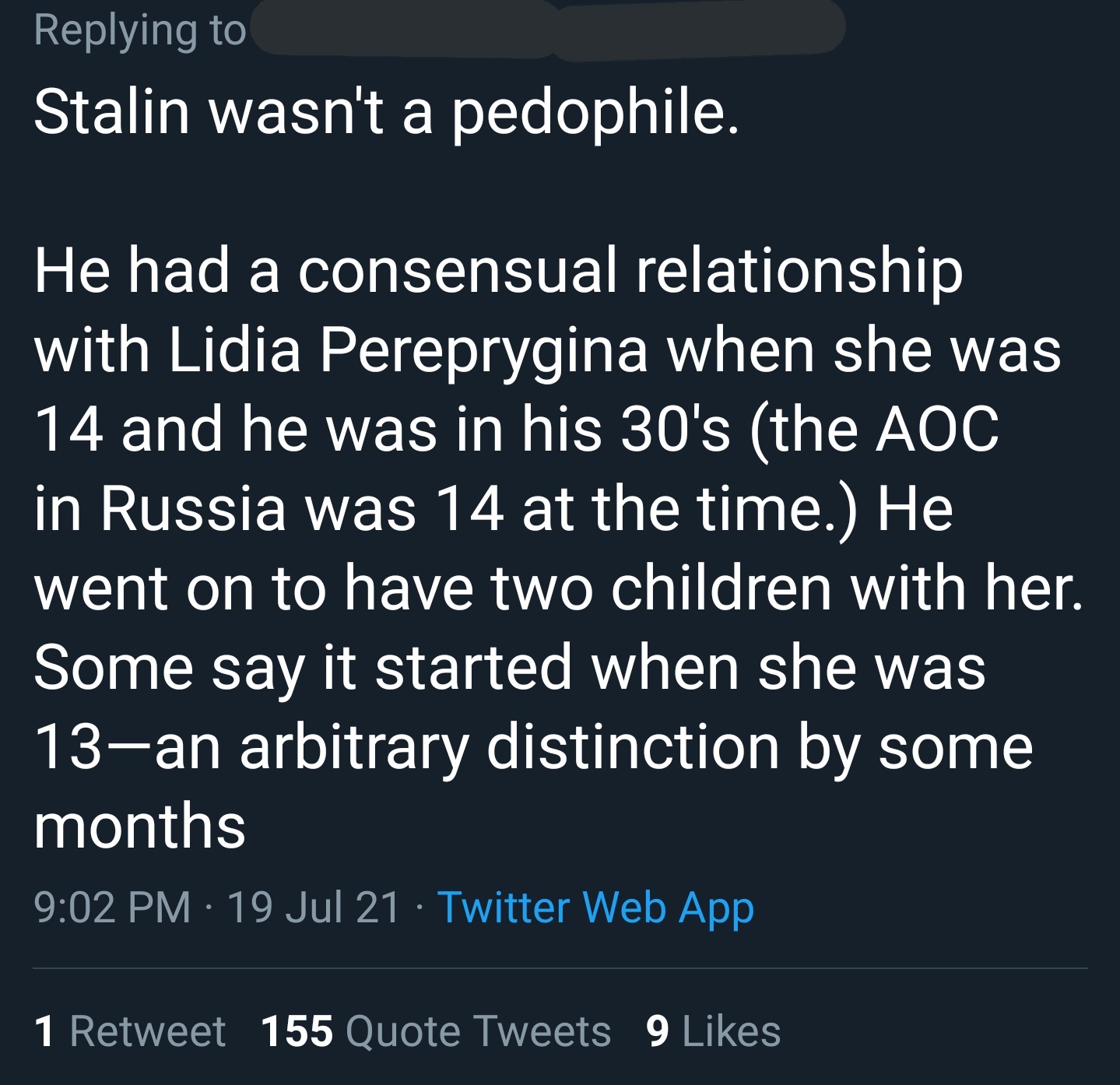Click the "Replying to" label
Viewport: 1120px width, 1085px height.
140,31
